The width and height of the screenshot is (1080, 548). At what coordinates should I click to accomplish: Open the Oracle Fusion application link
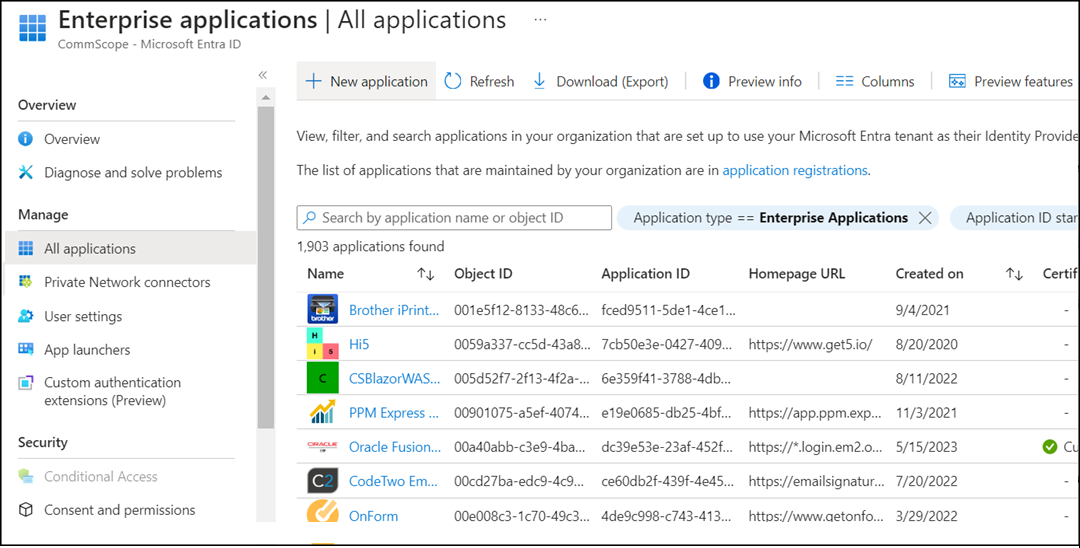(x=395, y=447)
